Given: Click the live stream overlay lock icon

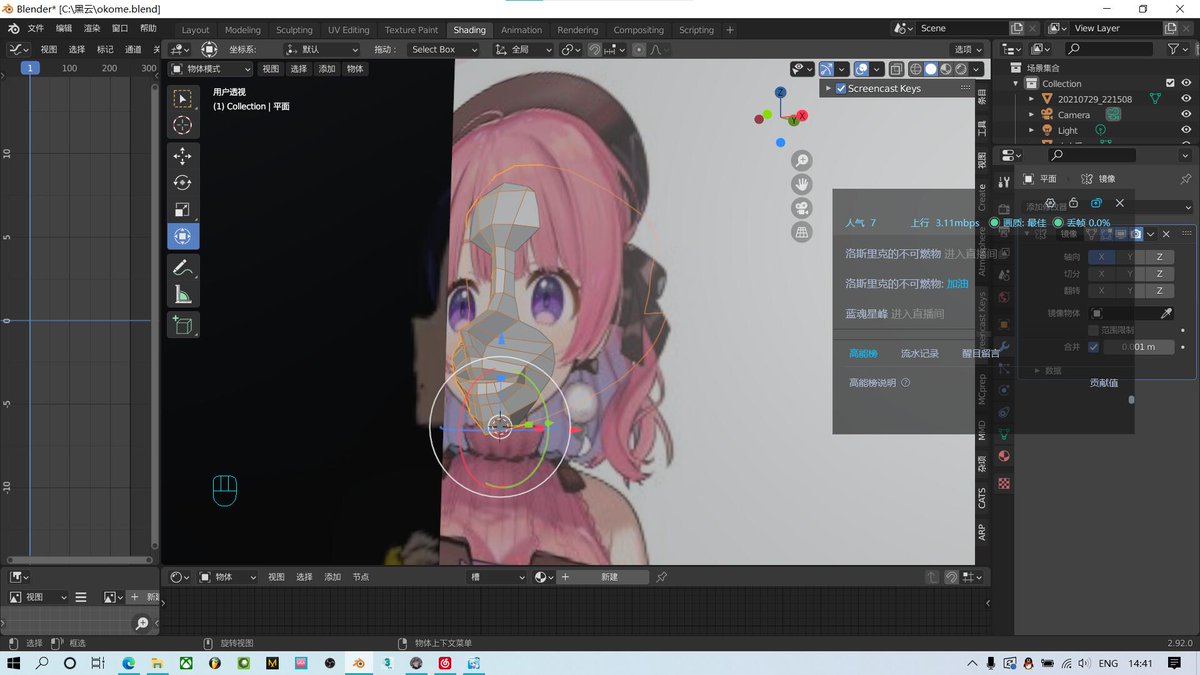Looking at the screenshot, I should [x=1073, y=203].
